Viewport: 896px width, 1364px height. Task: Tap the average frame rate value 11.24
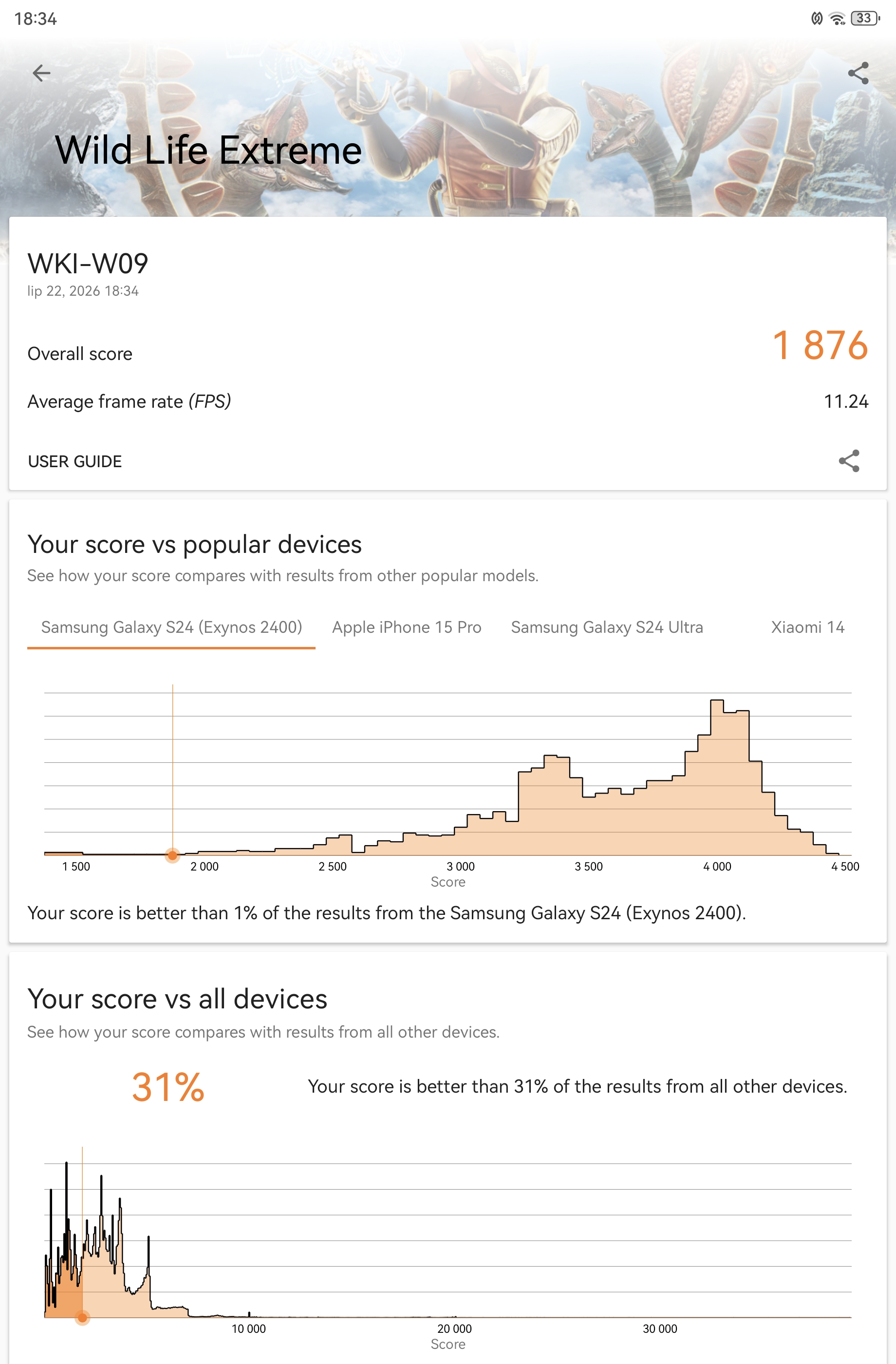click(x=845, y=401)
